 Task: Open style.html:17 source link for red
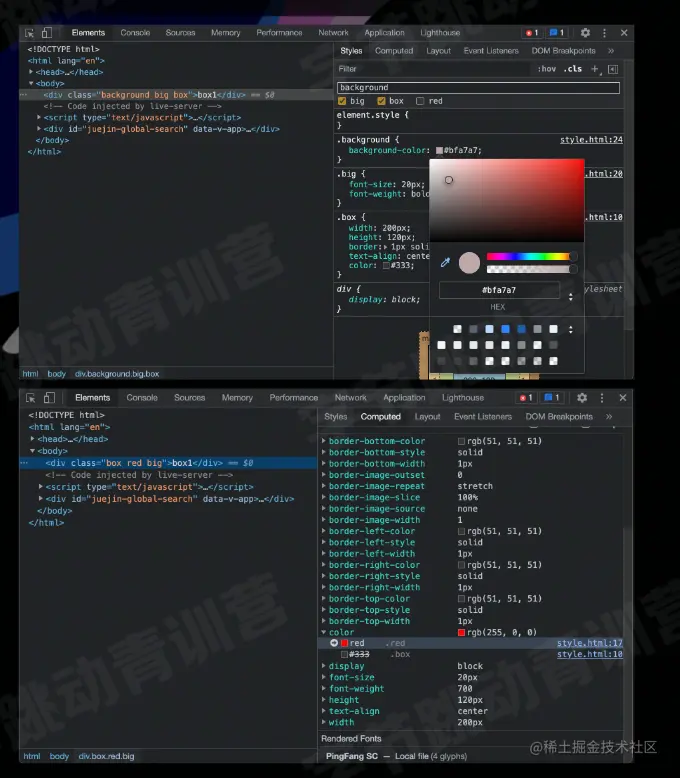point(590,643)
